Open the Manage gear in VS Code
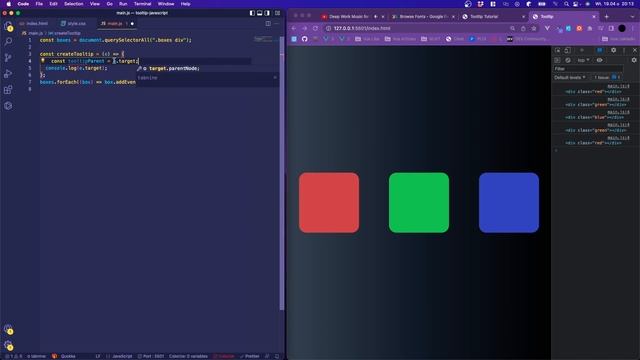The height and width of the screenshot is (360, 640). [8, 345]
